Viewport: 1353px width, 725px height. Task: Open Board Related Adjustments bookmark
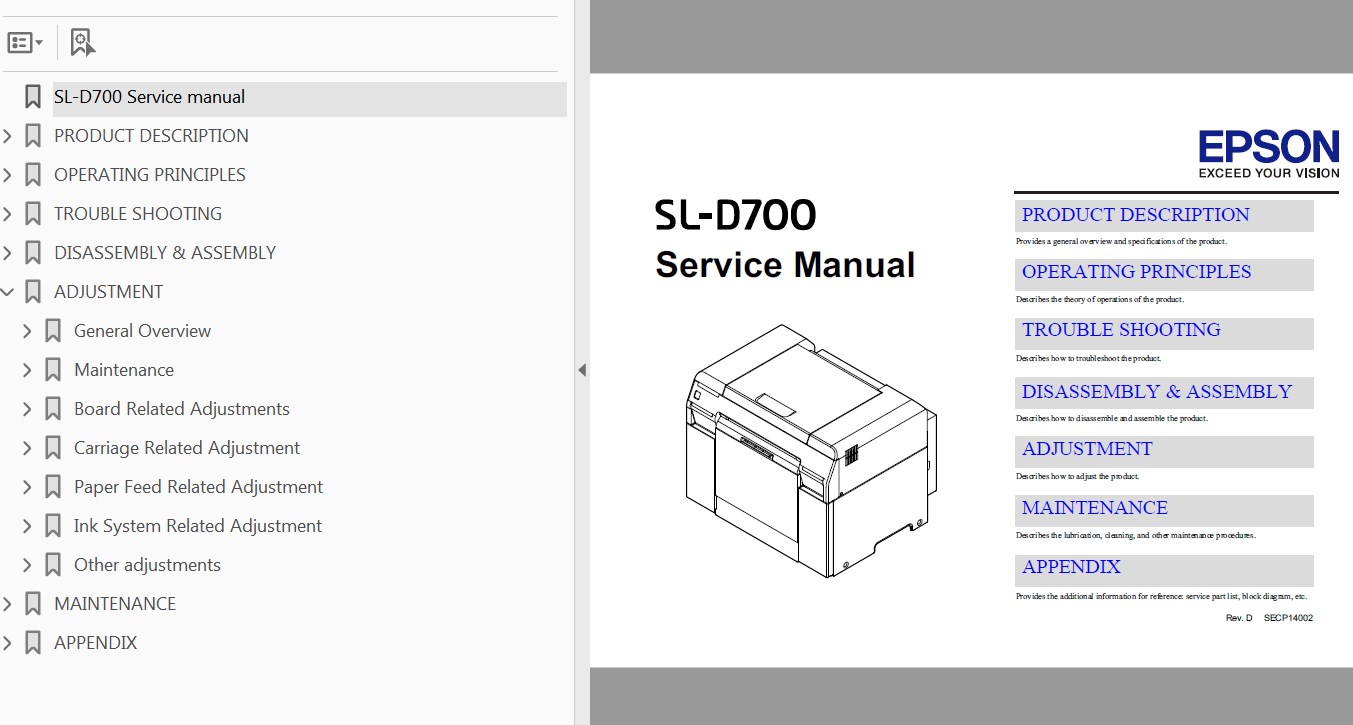pos(182,409)
